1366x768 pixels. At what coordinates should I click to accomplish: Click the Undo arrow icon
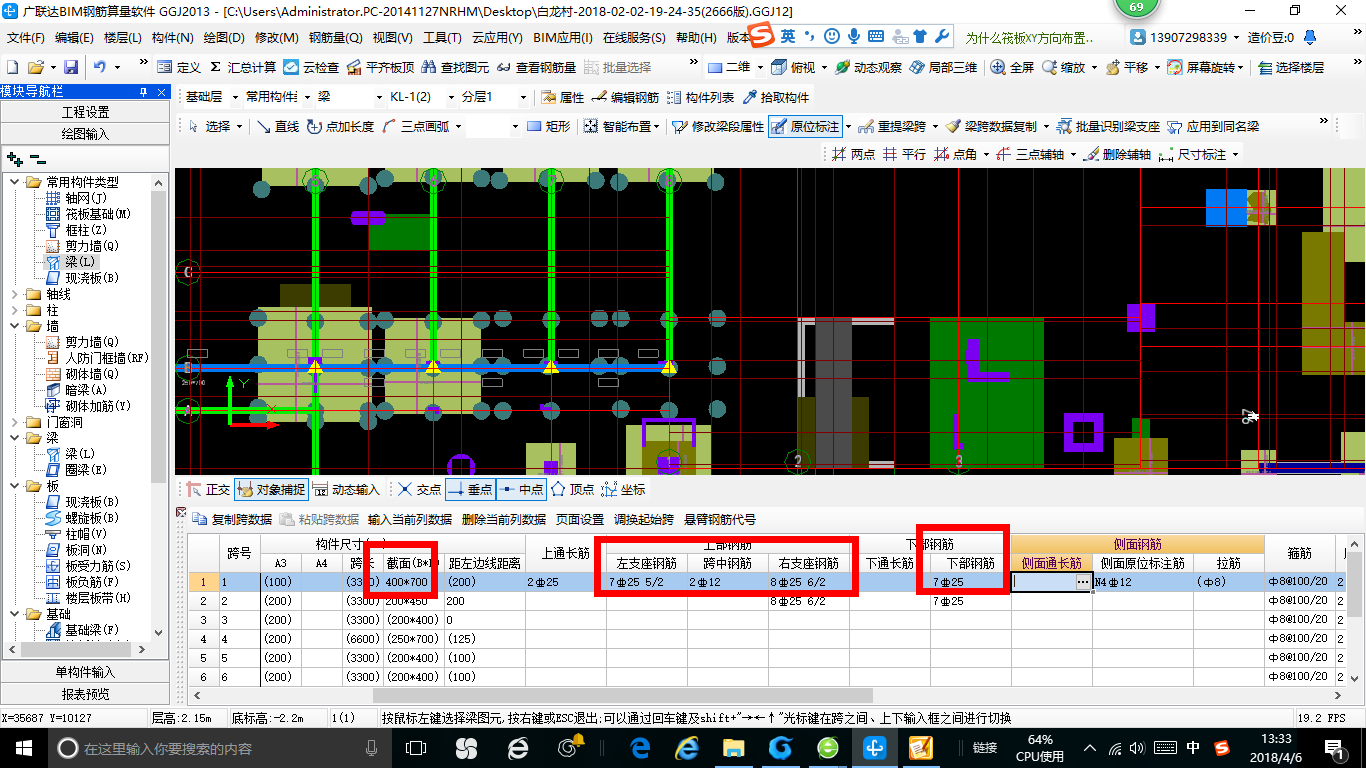100,67
